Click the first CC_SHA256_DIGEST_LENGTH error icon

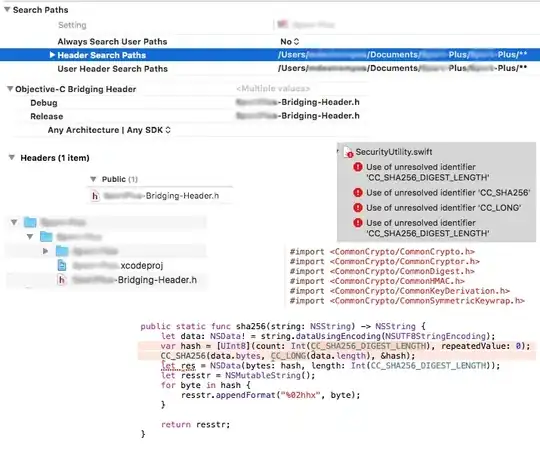358,167
